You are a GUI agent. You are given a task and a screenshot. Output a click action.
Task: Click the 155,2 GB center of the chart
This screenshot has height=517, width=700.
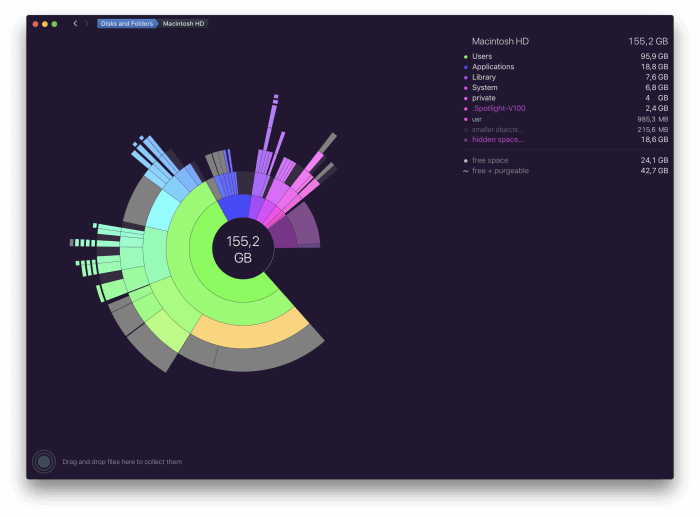pyautogui.click(x=243, y=249)
